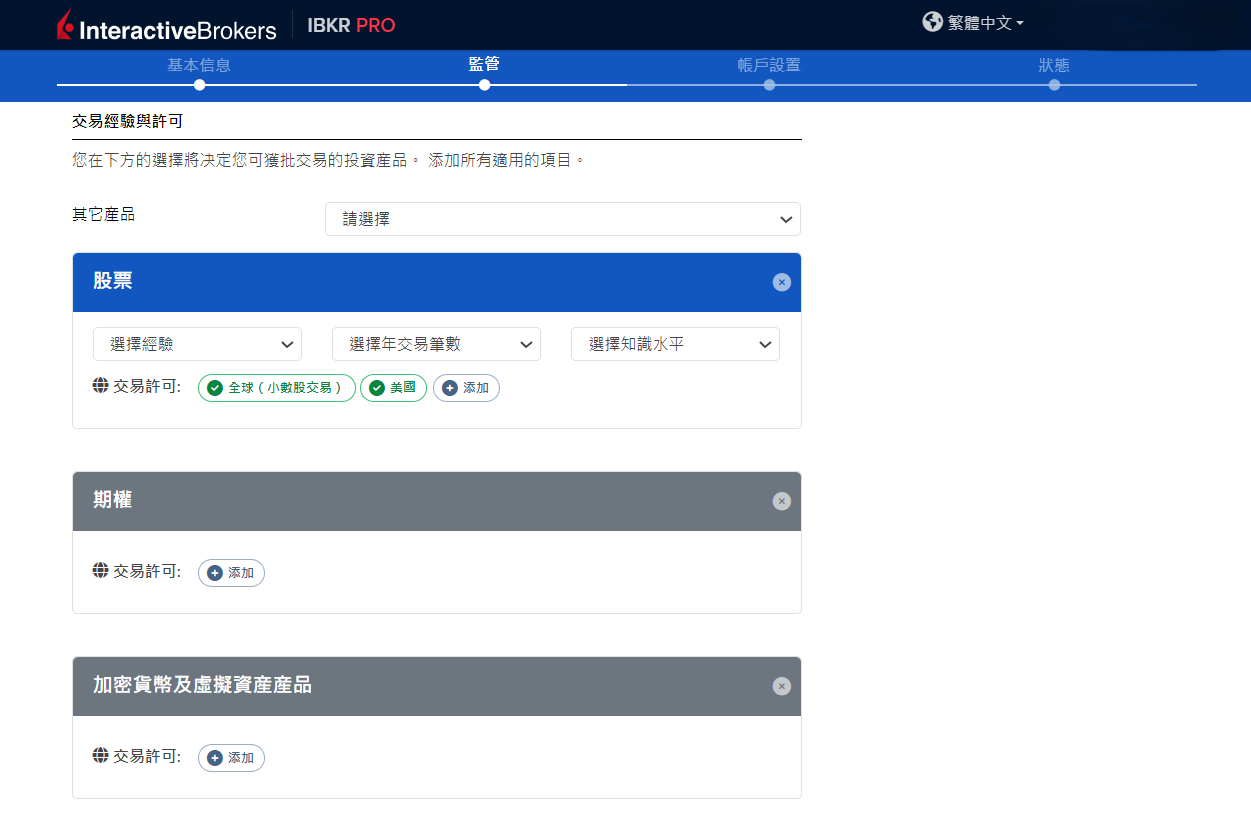Toggle the 全球（小數股交易）permission chip
The width and height of the screenshot is (1251, 823).
(x=277, y=388)
